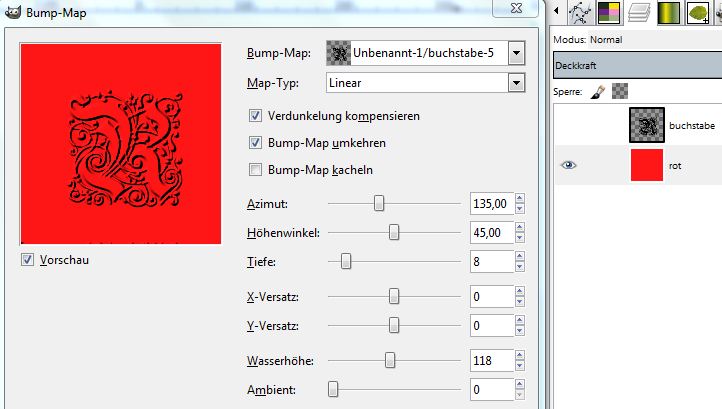Focus the Höhenwinkel value field 45,00
722x409 pixels.
(x=492, y=233)
